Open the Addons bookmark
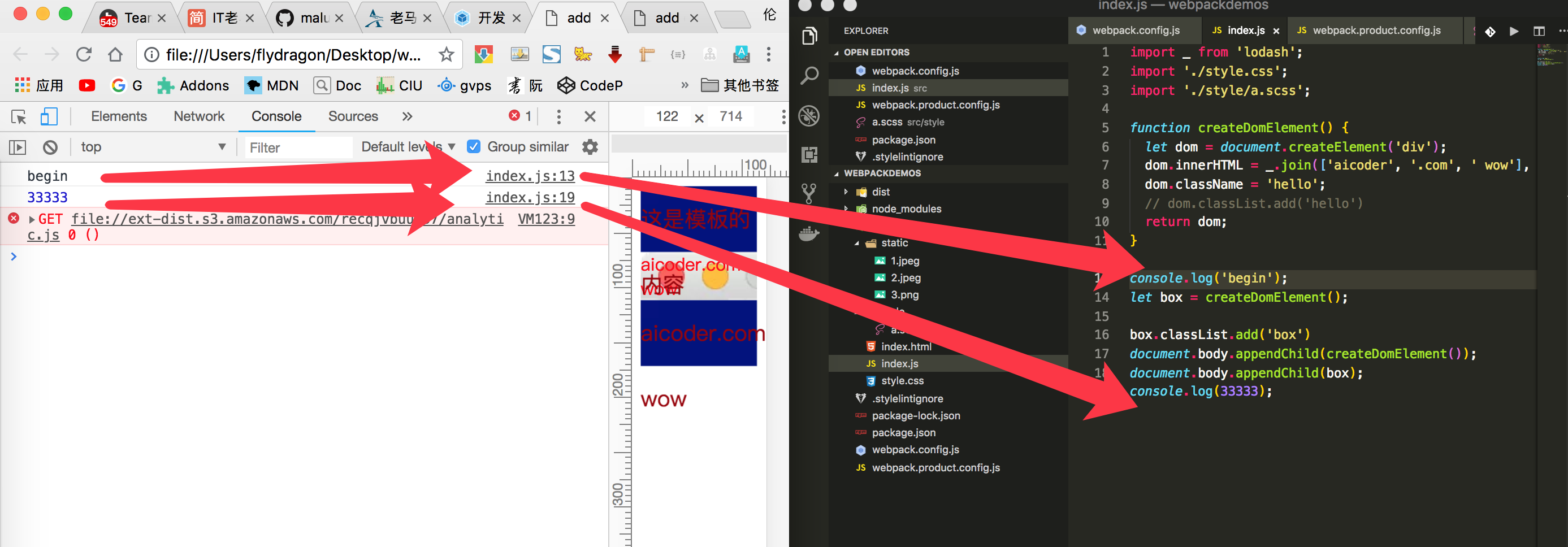Screen dimensions: 1568x547 tap(193, 86)
